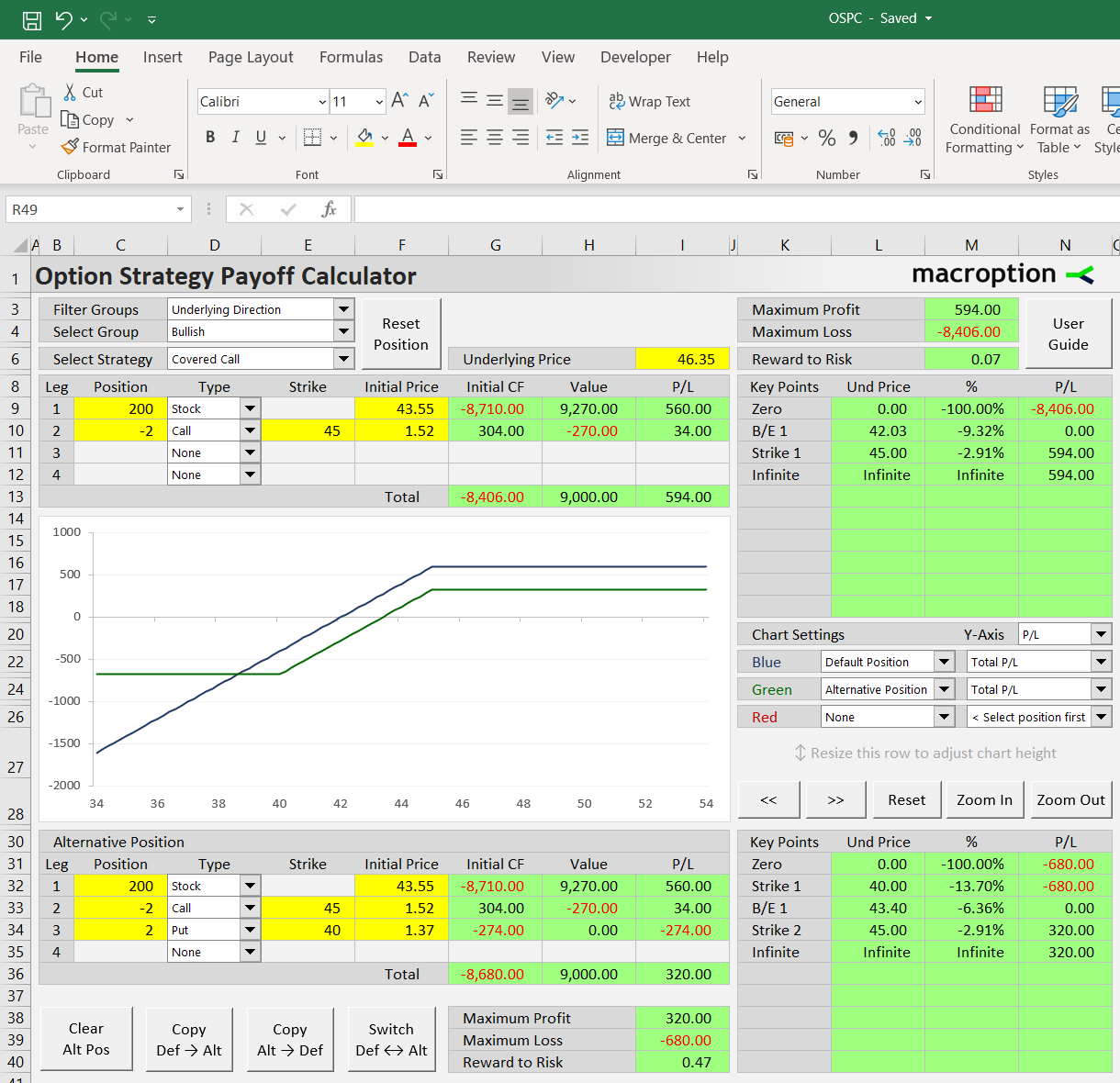Click the Save icon in title bar
Image resolution: width=1120 pixels, height=1083 pixels.
[x=32, y=19]
